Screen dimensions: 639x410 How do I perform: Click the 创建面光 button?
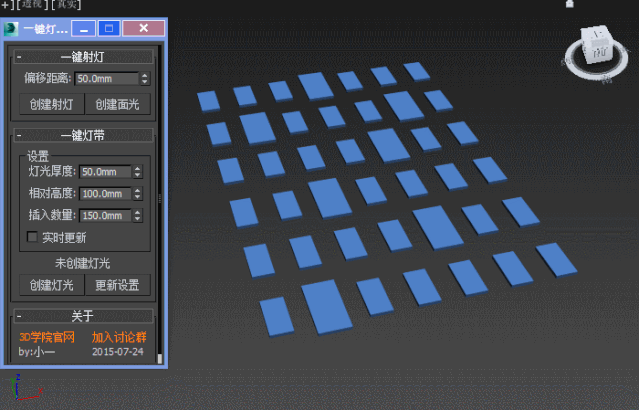click(x=117, y=104)
